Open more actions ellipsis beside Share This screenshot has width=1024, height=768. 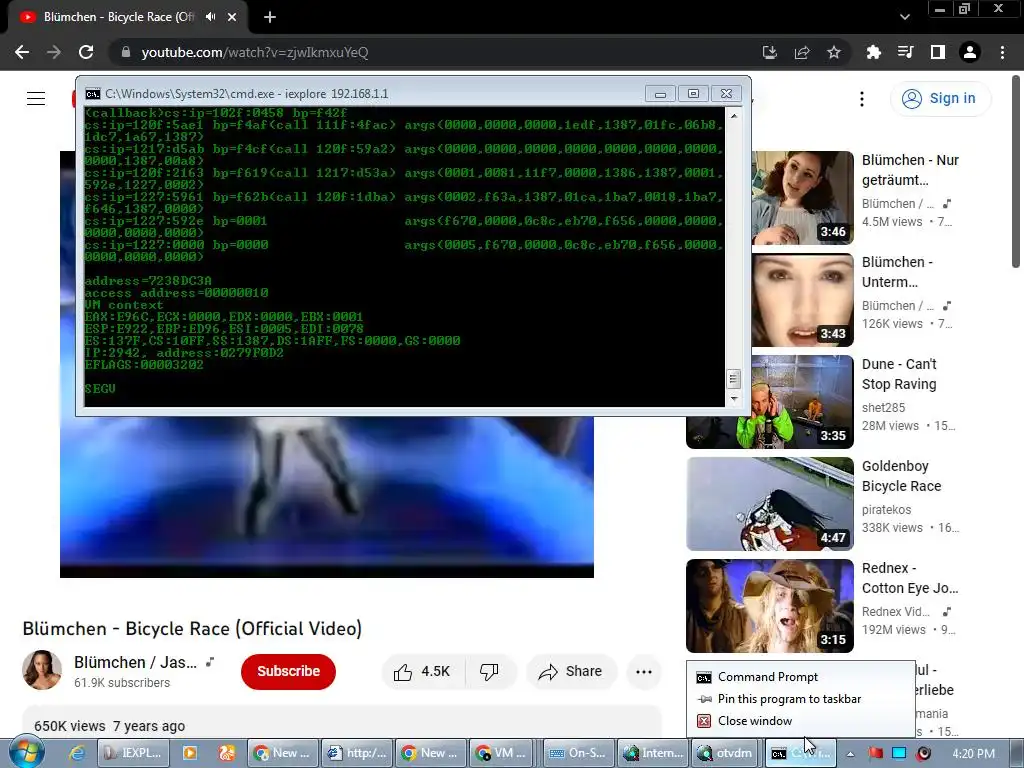pos(644,671)
